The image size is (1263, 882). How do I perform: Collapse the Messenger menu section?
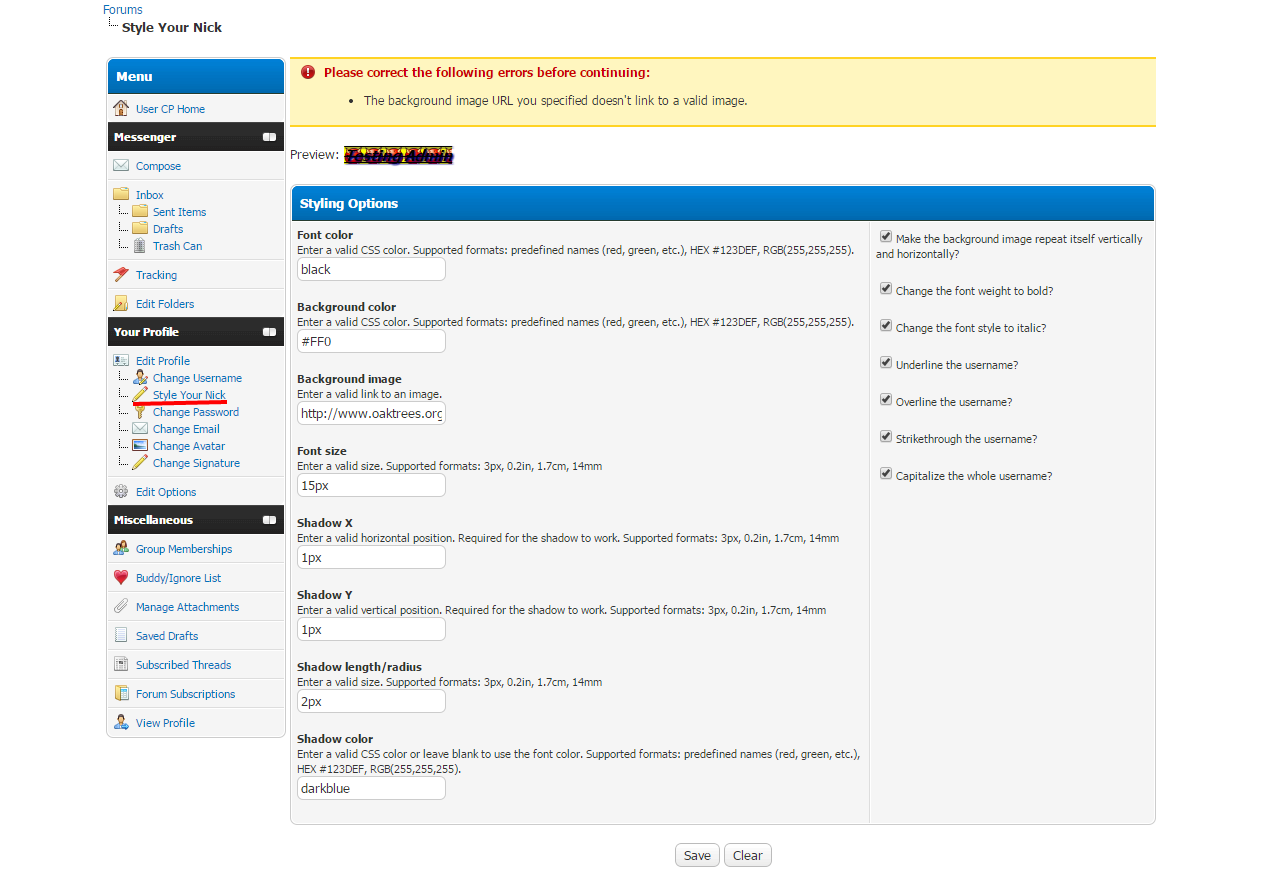coord(269,137)
